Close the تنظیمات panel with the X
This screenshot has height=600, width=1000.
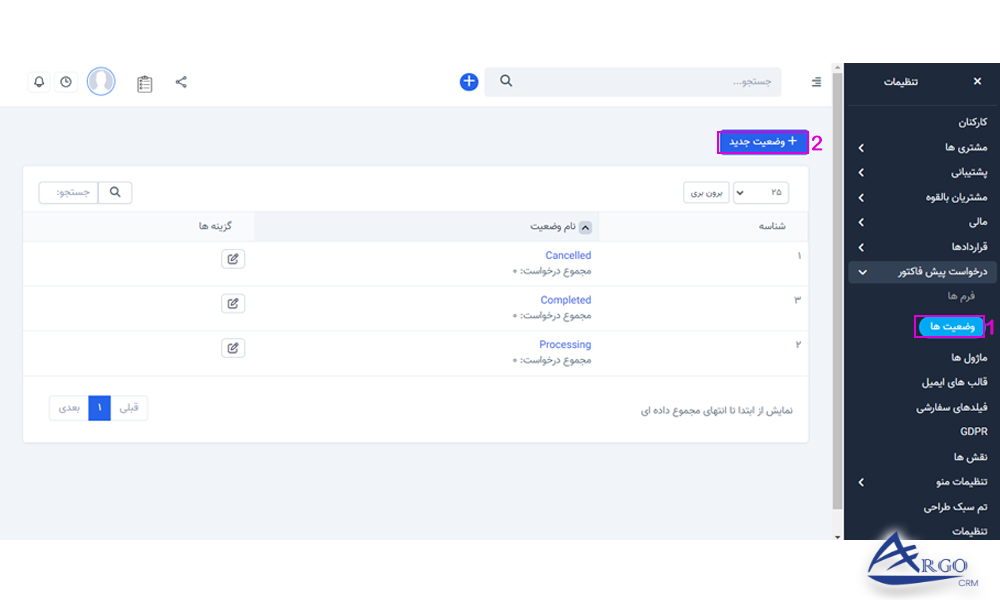(977, 81)
